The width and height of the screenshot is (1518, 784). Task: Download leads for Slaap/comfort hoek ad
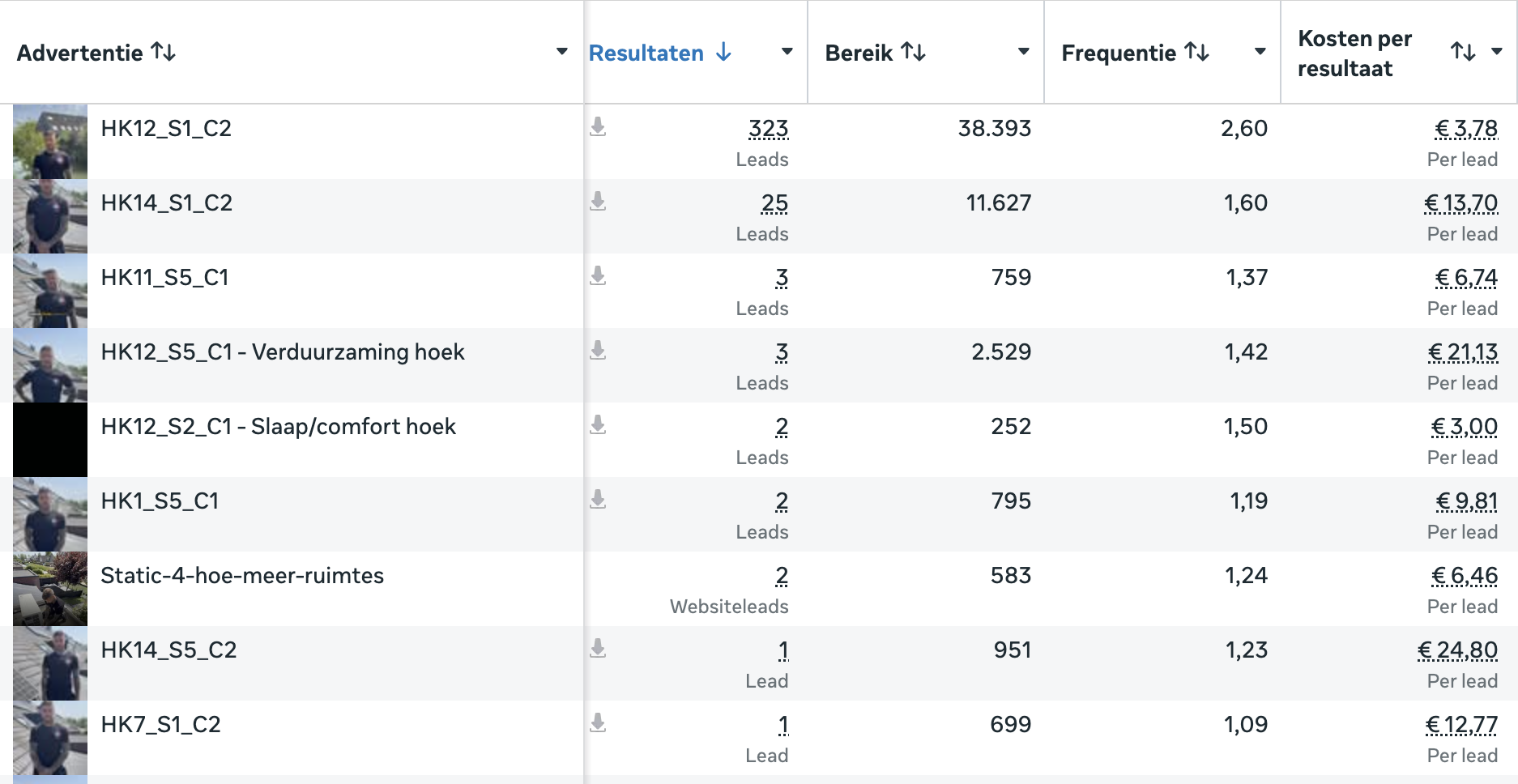[598, 425]
